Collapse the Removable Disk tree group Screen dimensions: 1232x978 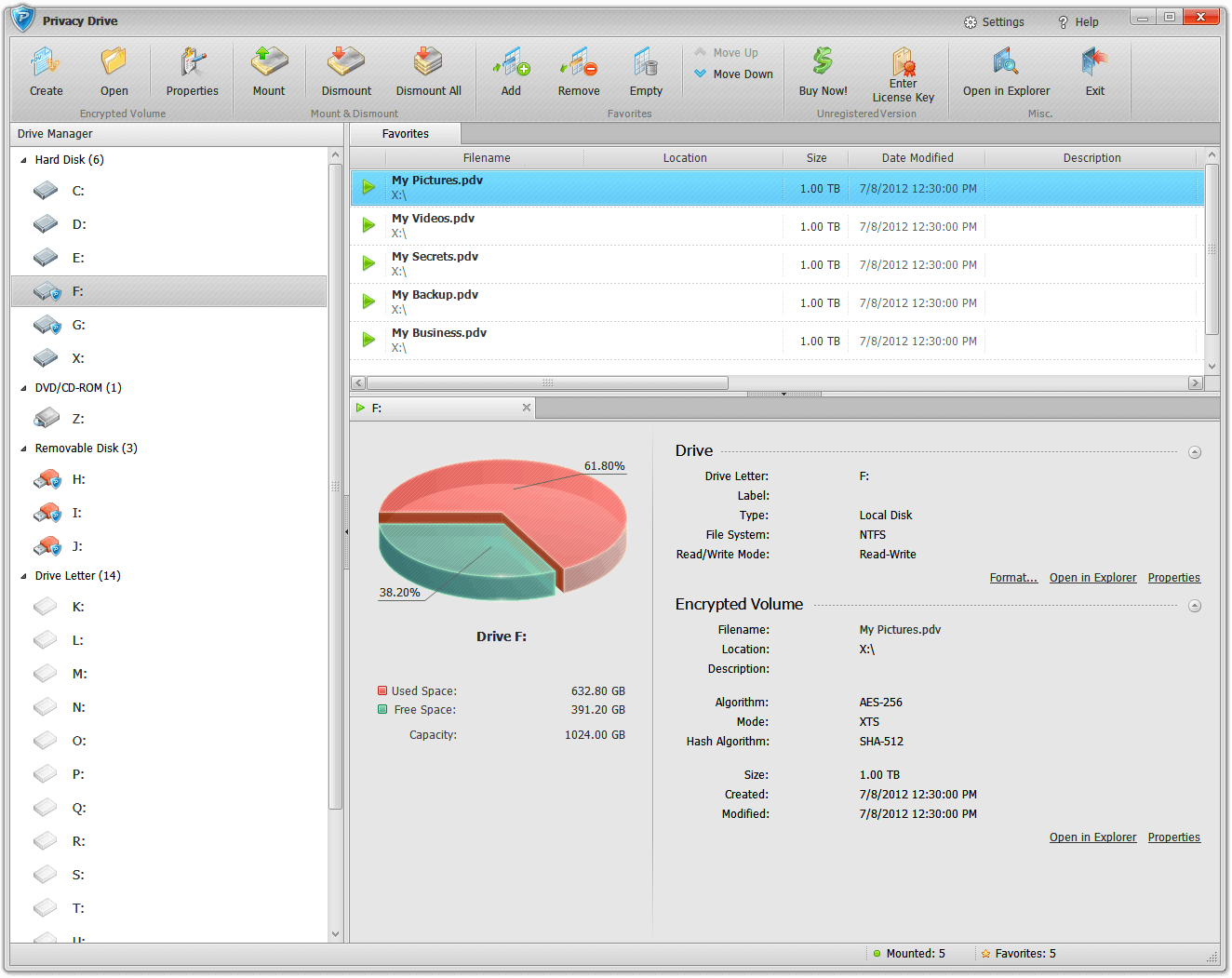coord(25,448)
